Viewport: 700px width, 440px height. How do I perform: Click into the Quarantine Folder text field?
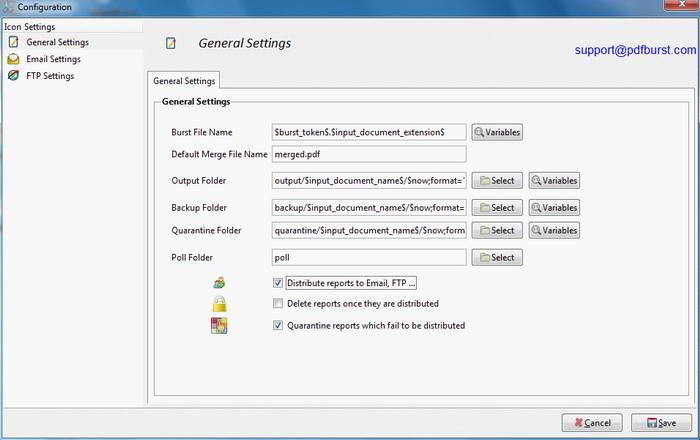(x=369, y=230)
